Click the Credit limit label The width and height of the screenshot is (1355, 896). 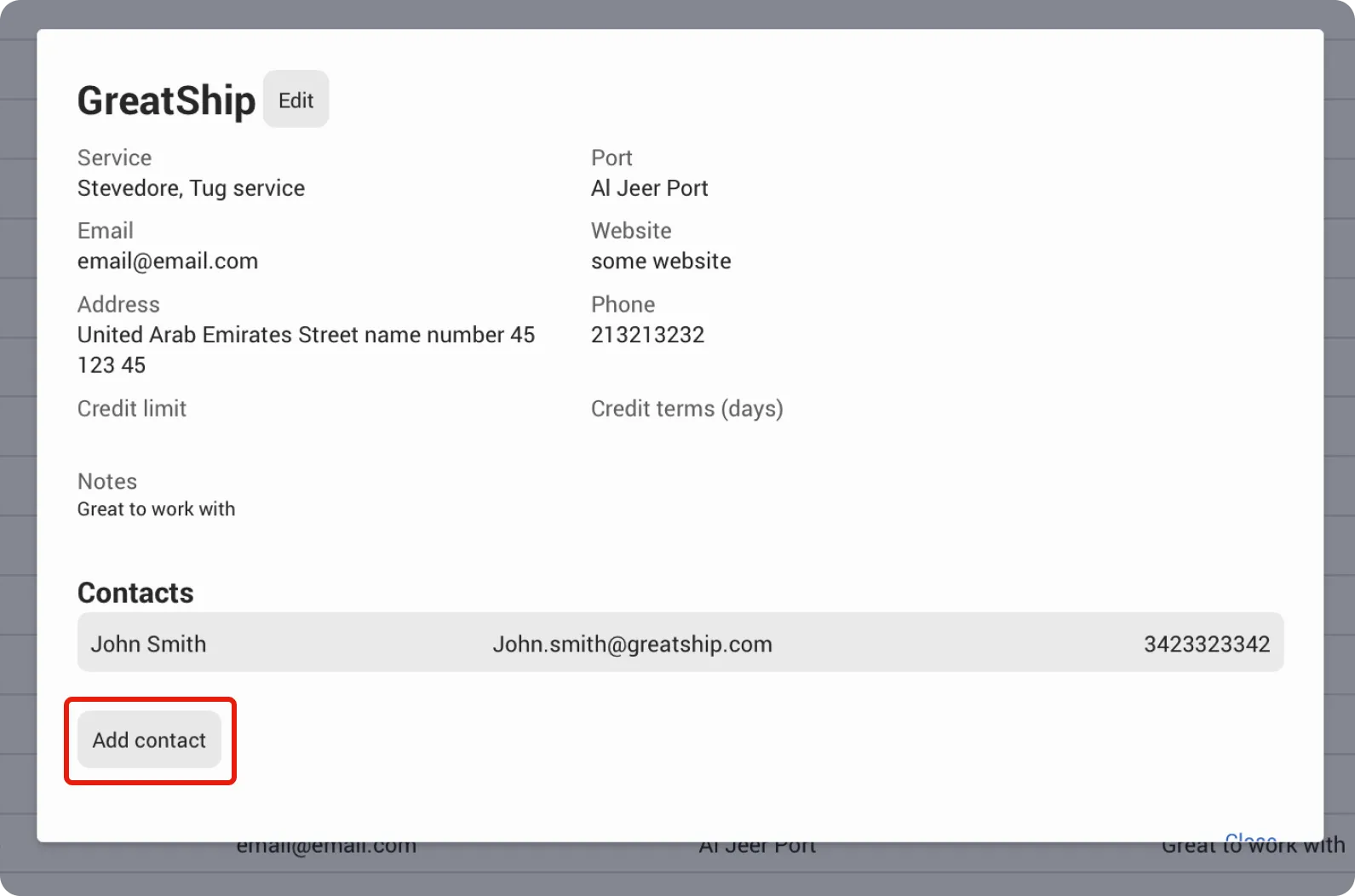pyautogui.click(x=132, y=409)
